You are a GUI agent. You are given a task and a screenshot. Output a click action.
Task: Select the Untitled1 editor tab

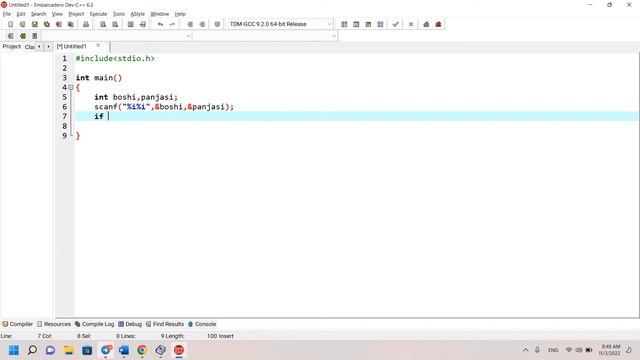pos(72,46)
